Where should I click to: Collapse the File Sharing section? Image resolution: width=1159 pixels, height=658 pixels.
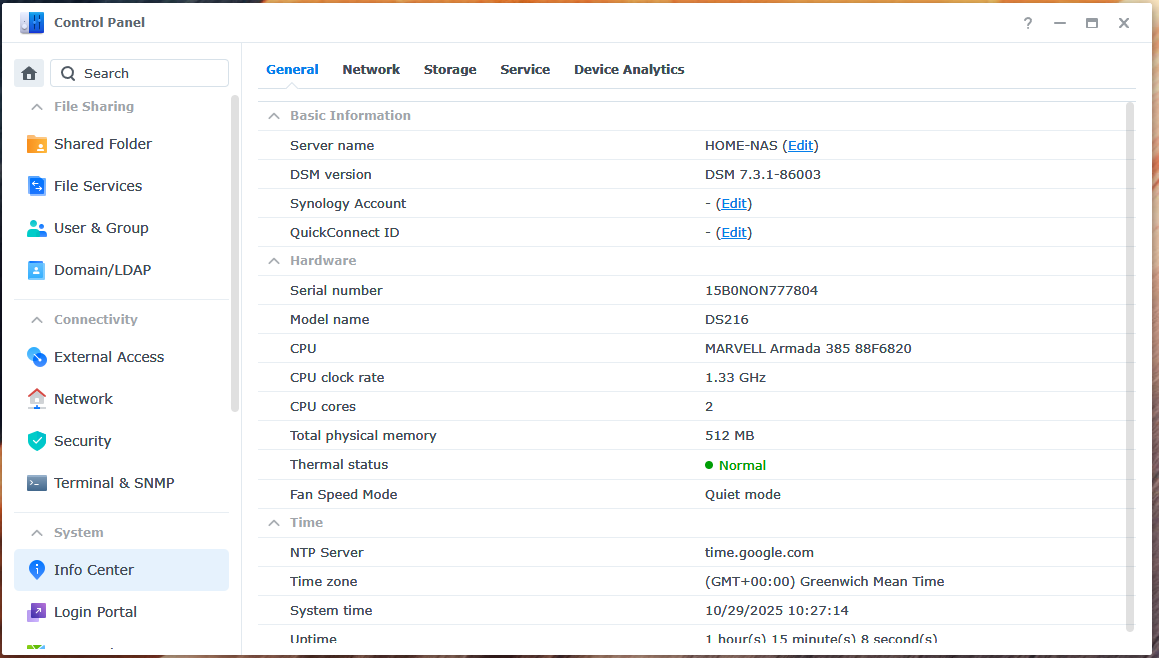(36, 107)
